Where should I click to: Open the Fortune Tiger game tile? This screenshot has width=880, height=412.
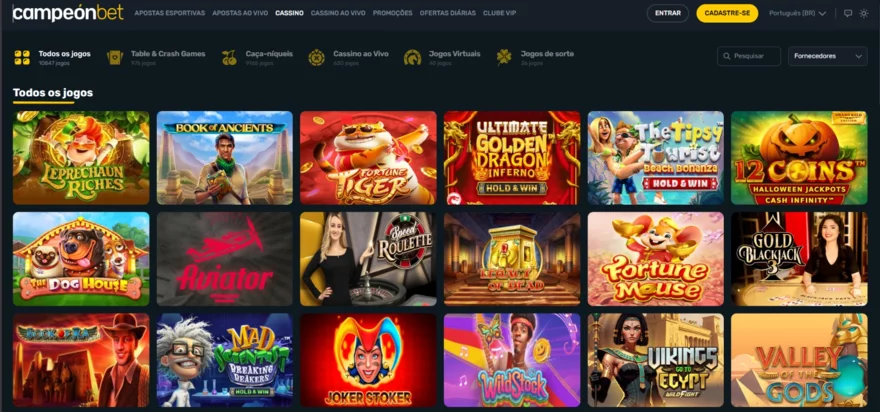(x=368, y=158)
